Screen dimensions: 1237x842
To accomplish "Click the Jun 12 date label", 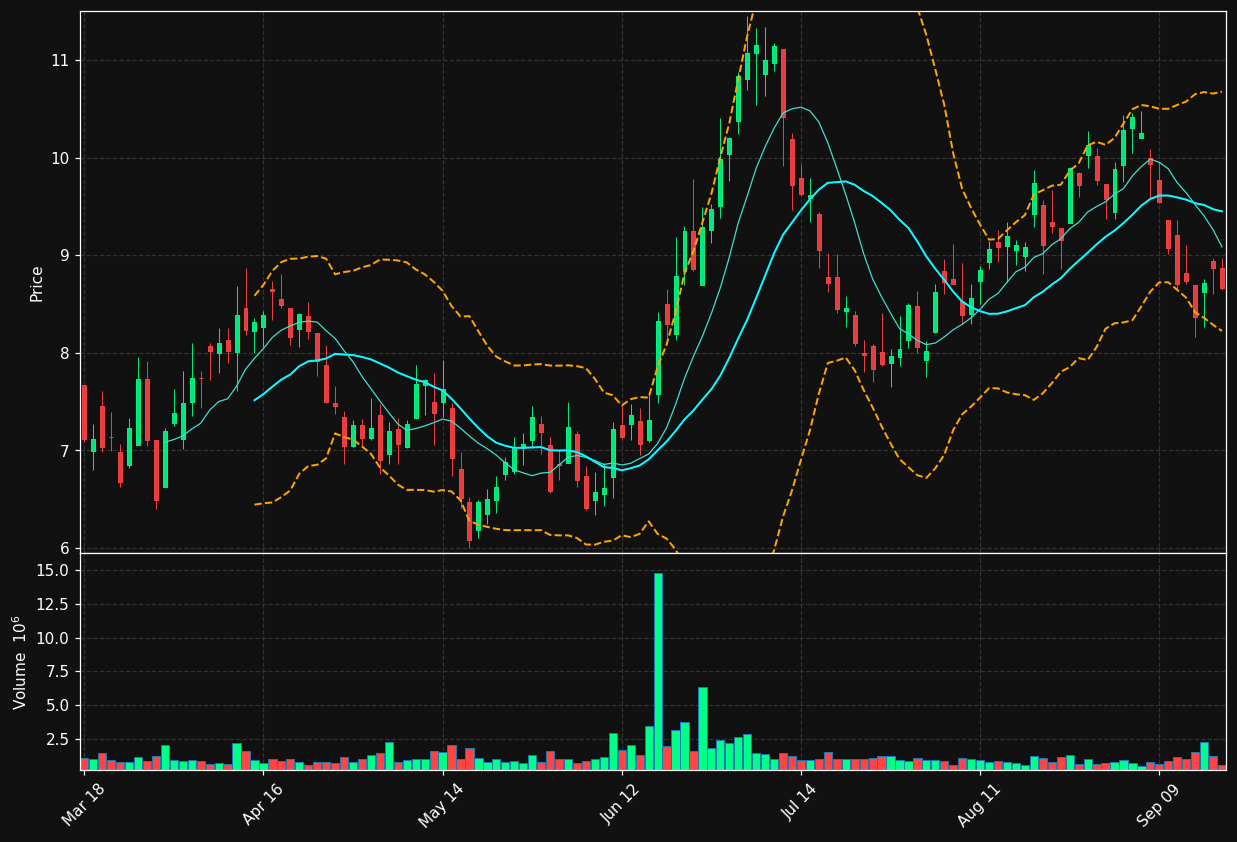I will click(x=620, y=805).
